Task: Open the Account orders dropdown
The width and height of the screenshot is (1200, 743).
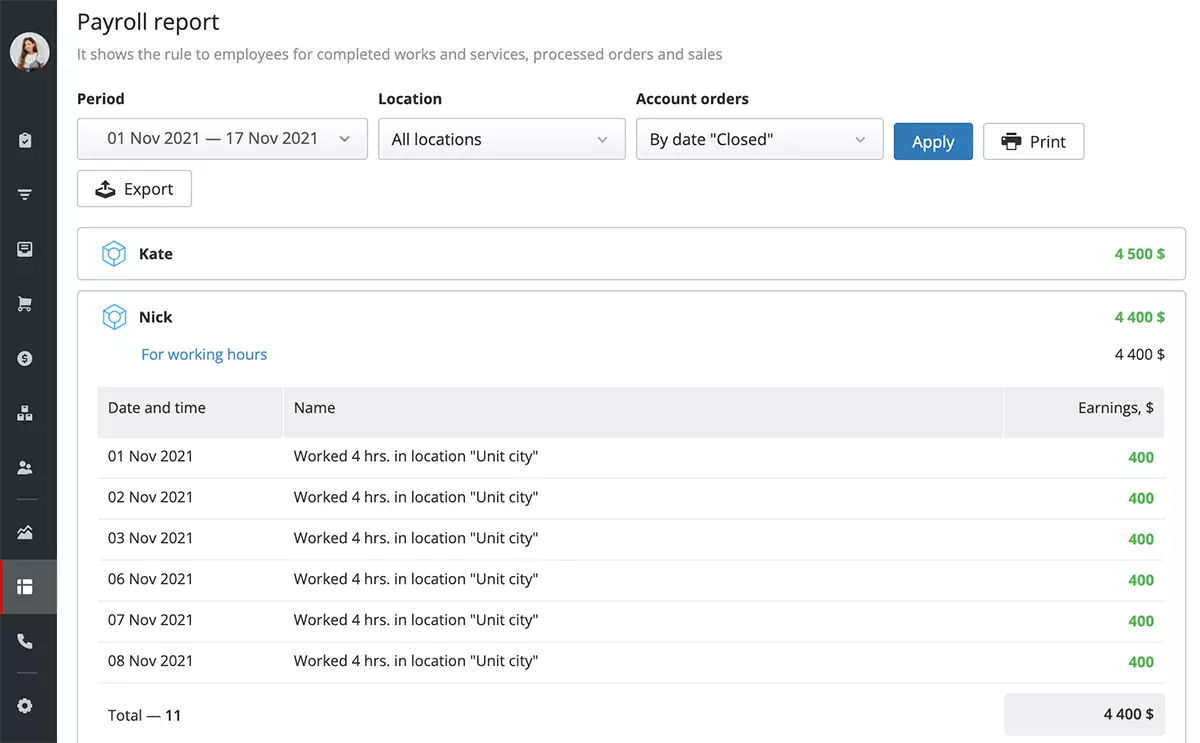Action: [759, 139]
